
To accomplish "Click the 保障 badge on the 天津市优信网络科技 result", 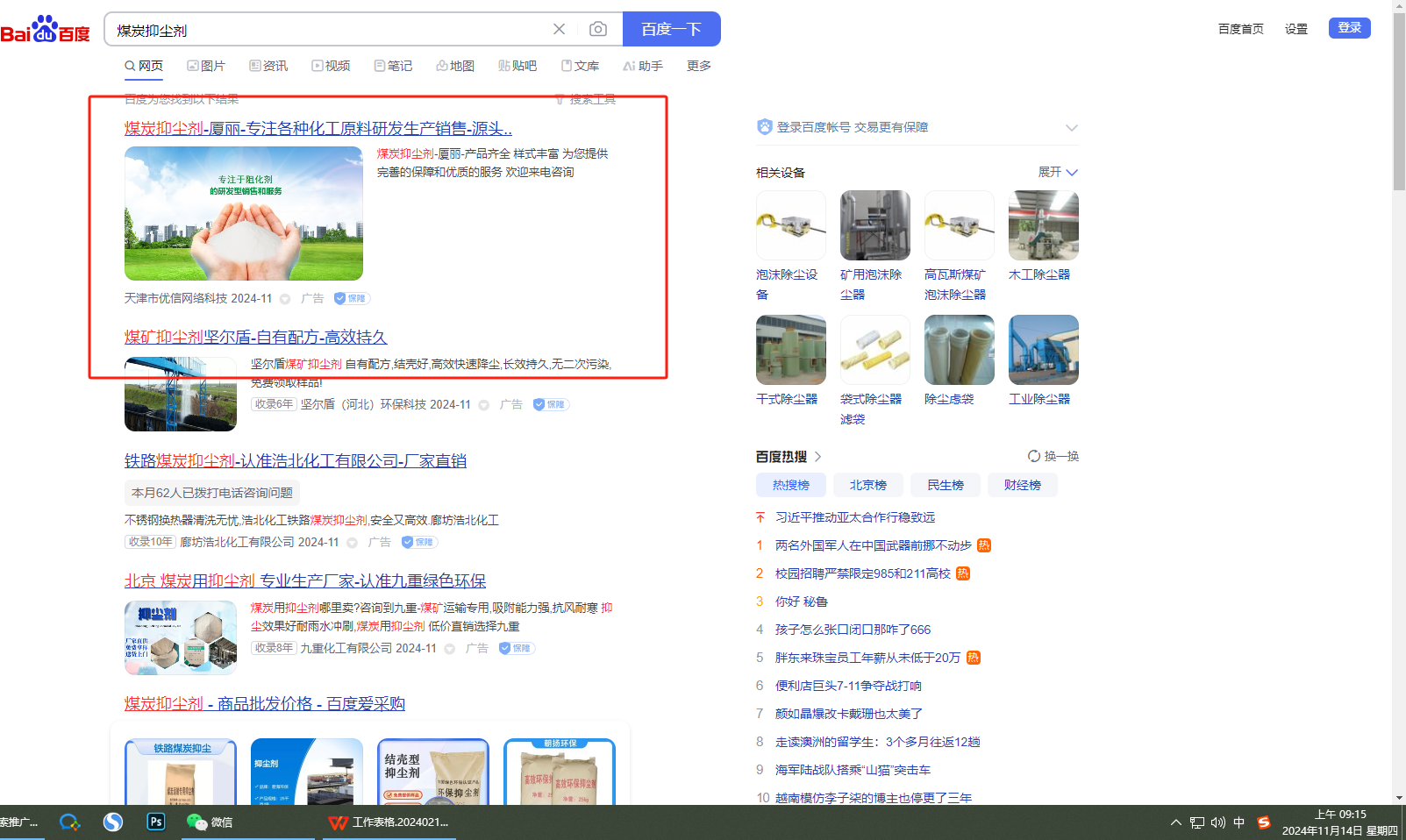I will 352,298.
